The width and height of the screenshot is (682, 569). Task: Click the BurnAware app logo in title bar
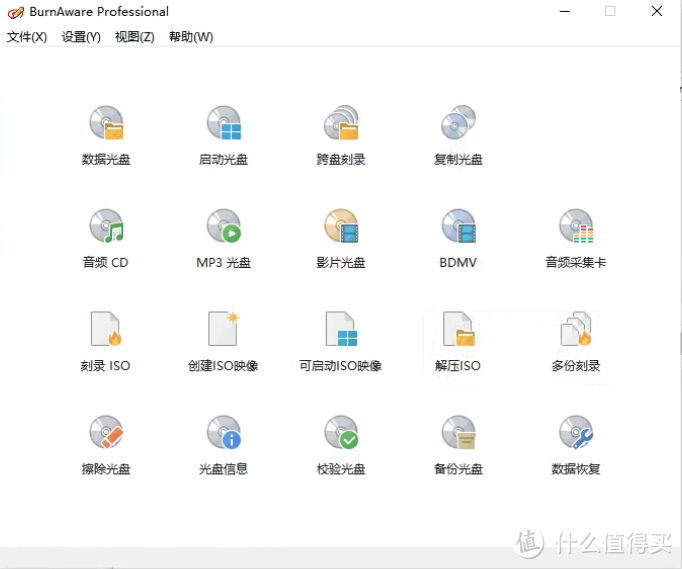[16, 12]
